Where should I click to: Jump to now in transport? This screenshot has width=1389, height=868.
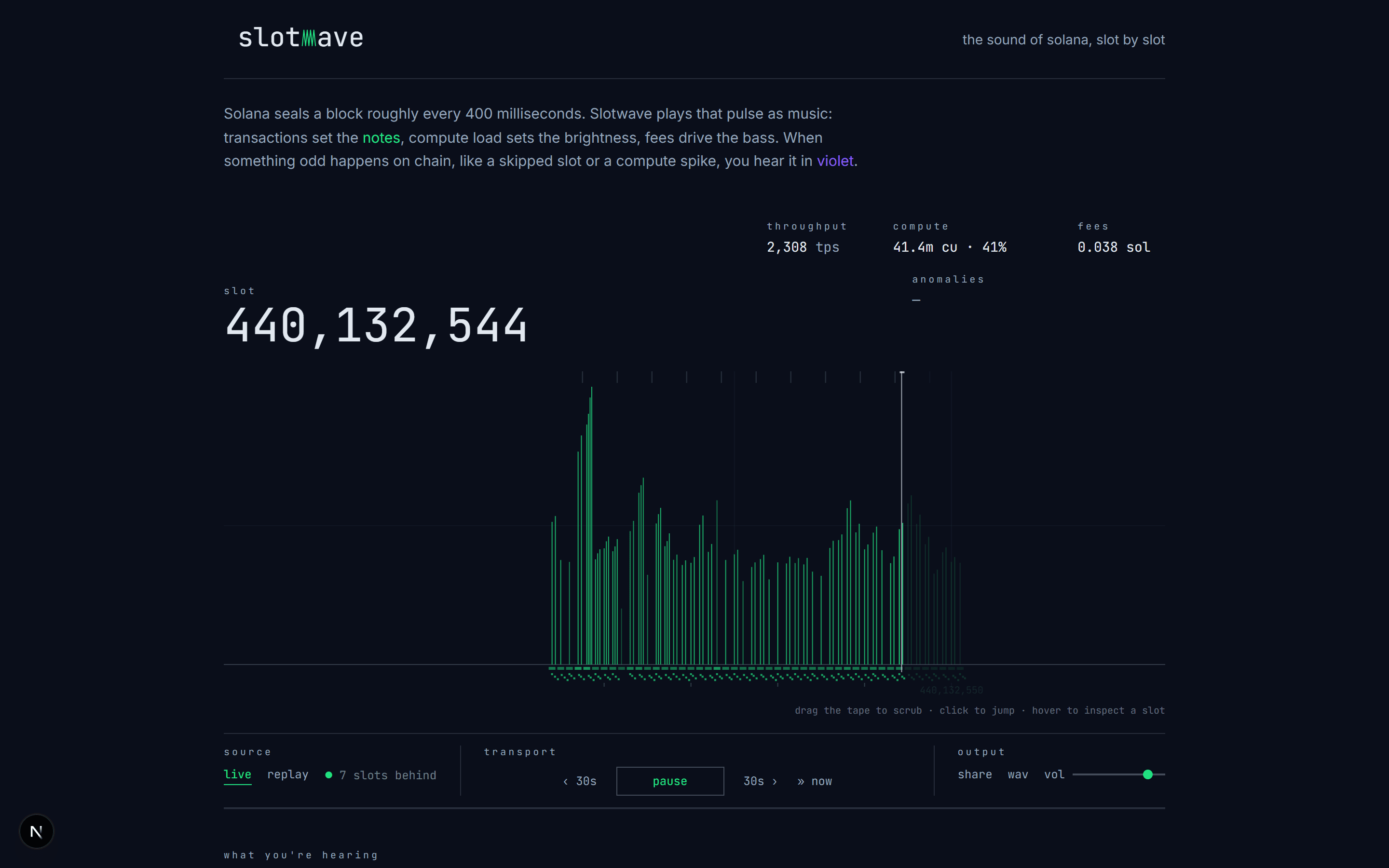815,781
